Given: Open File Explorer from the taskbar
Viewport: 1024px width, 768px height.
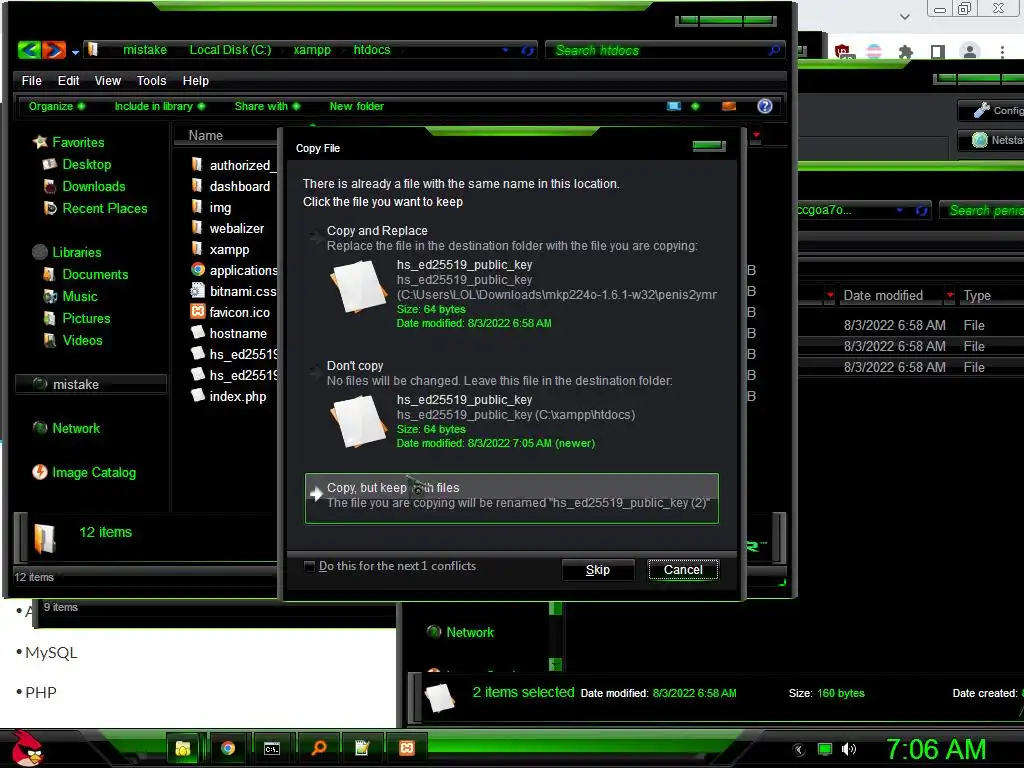Looking at the screenshot, I should (183, 748).
